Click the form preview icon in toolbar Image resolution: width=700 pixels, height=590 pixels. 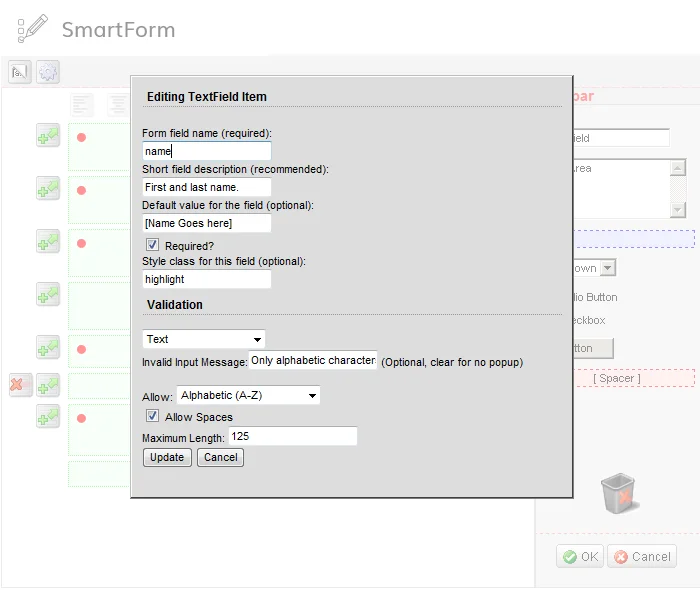20,72
